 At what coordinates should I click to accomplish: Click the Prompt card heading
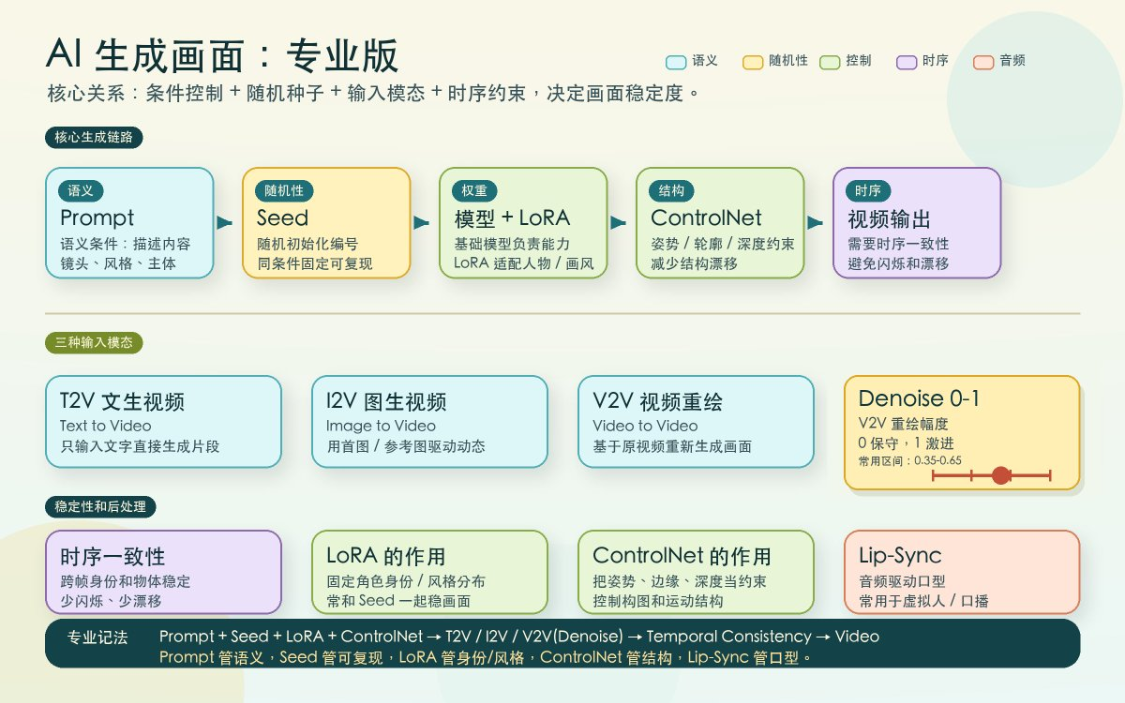point(97,217)
